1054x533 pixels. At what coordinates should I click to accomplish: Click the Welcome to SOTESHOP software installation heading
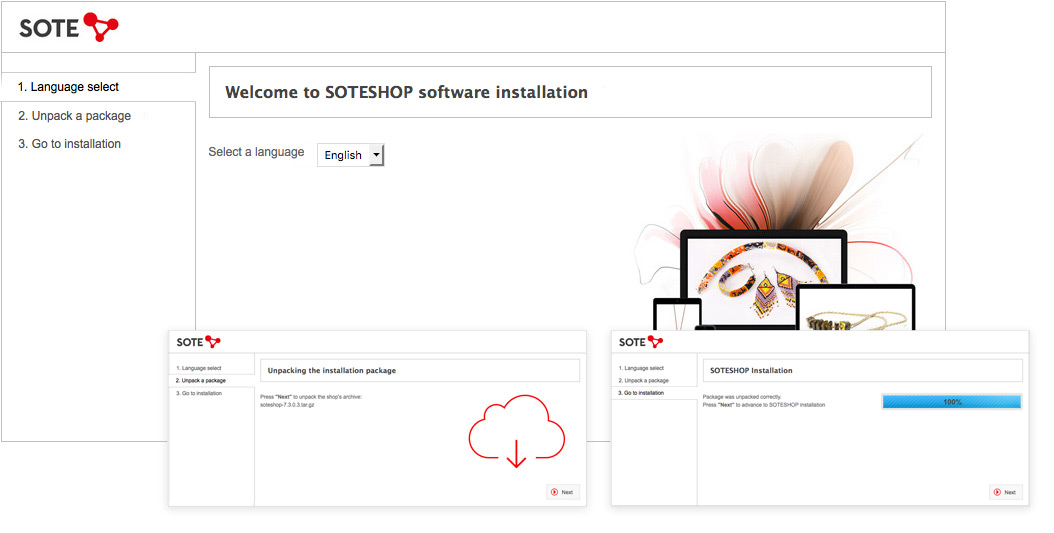click(406, 92)
